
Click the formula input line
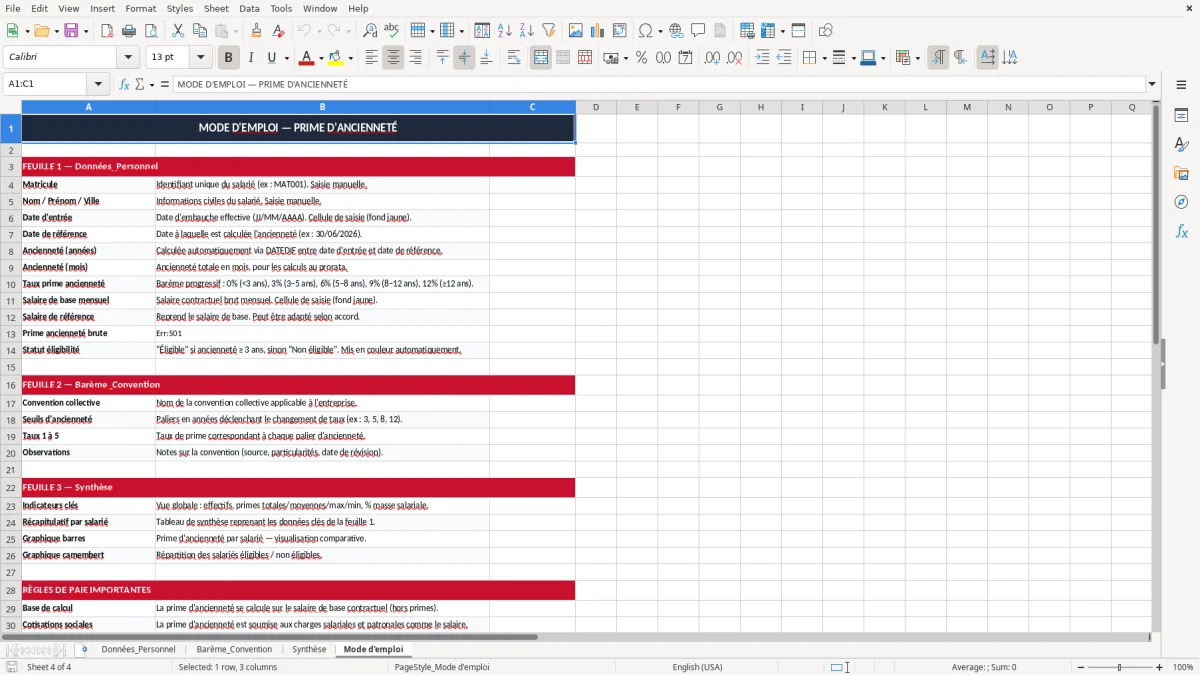pos(658,85)
